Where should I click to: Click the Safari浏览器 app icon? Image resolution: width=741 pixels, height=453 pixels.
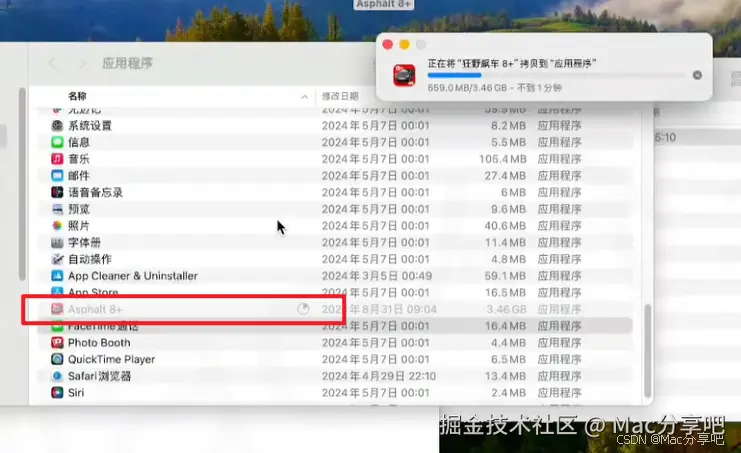tap(57, 376)
